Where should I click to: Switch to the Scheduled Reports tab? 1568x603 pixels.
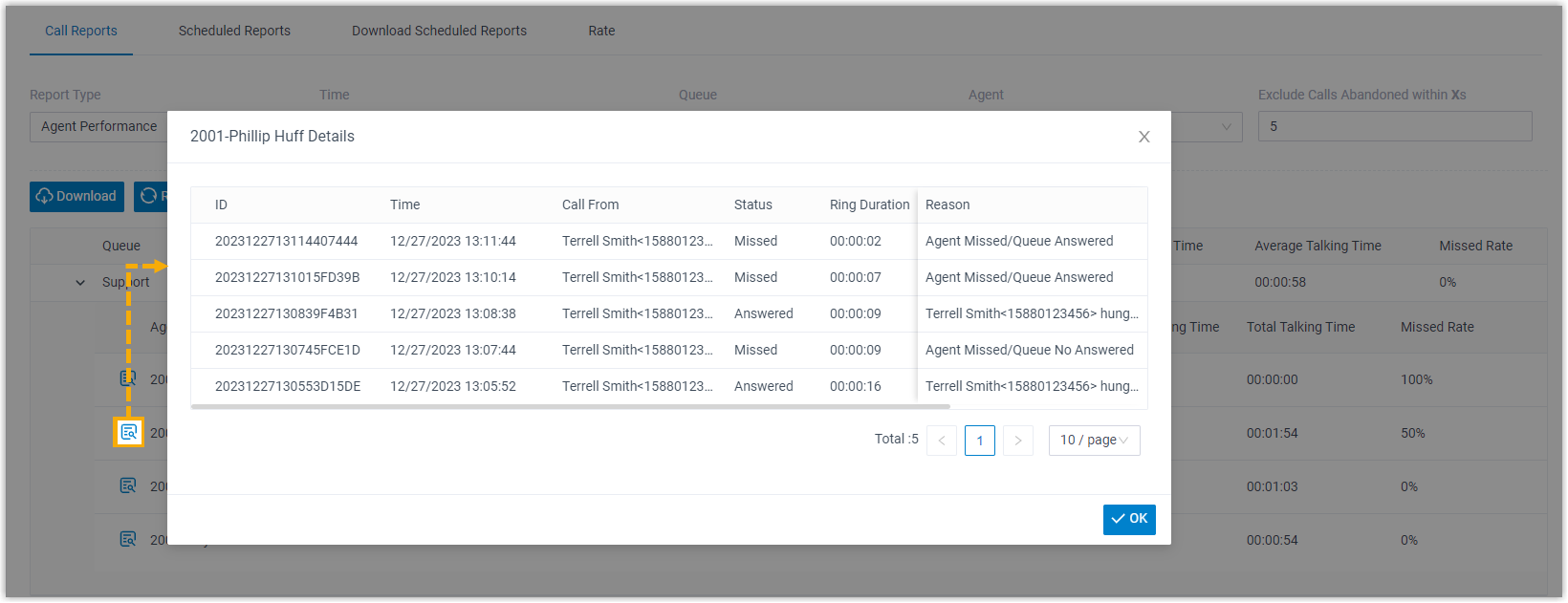(x=234, y=31)
